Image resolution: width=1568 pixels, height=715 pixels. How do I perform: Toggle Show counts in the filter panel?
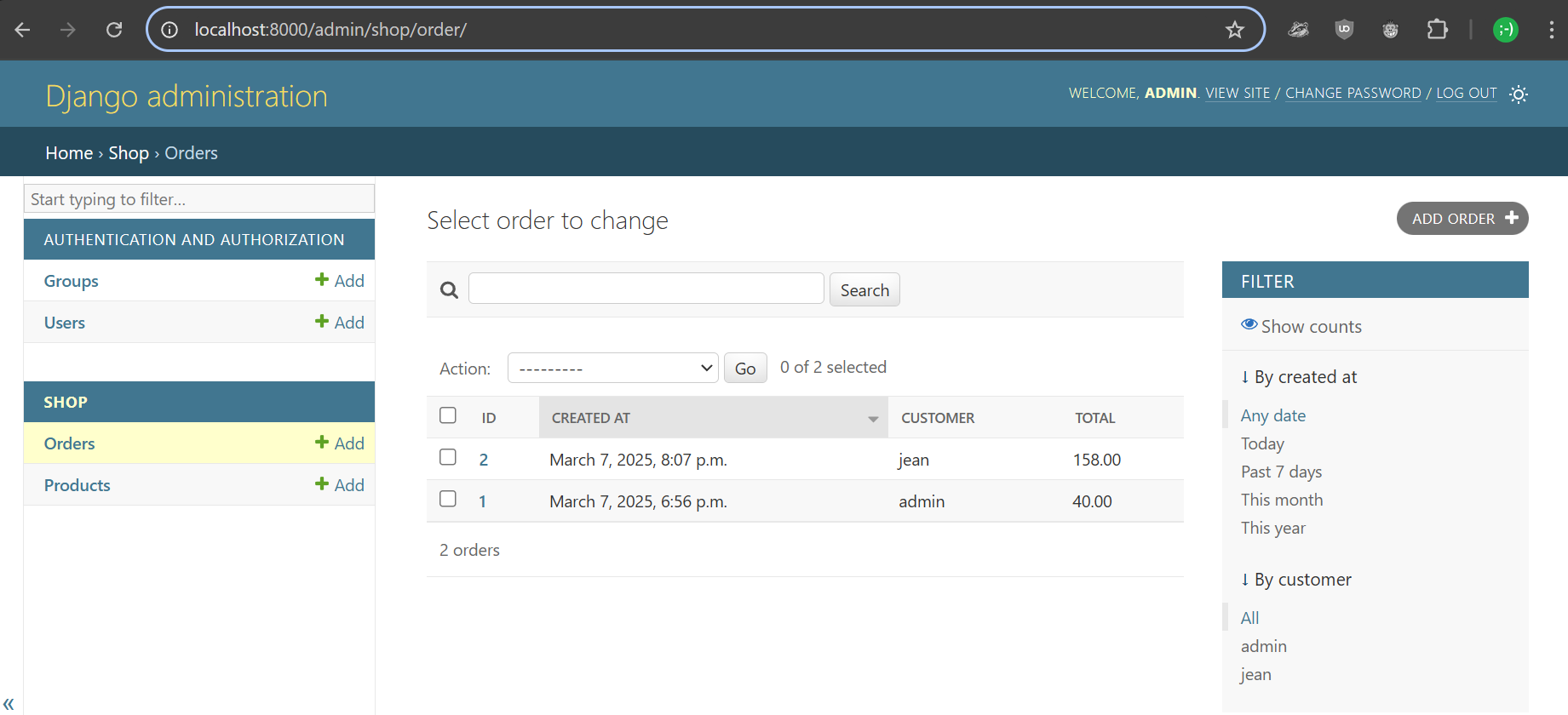(1301, 327)
